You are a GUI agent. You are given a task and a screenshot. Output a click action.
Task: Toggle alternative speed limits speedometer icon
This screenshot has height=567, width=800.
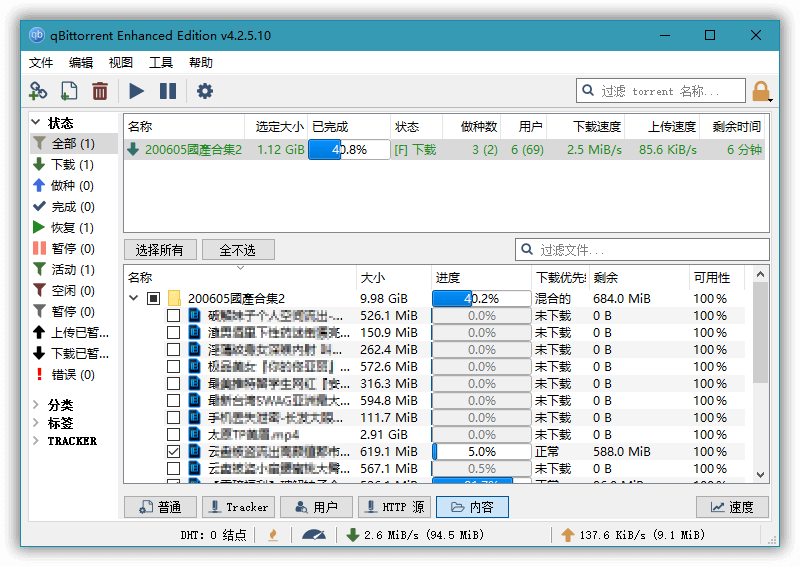tap(313, 535)
